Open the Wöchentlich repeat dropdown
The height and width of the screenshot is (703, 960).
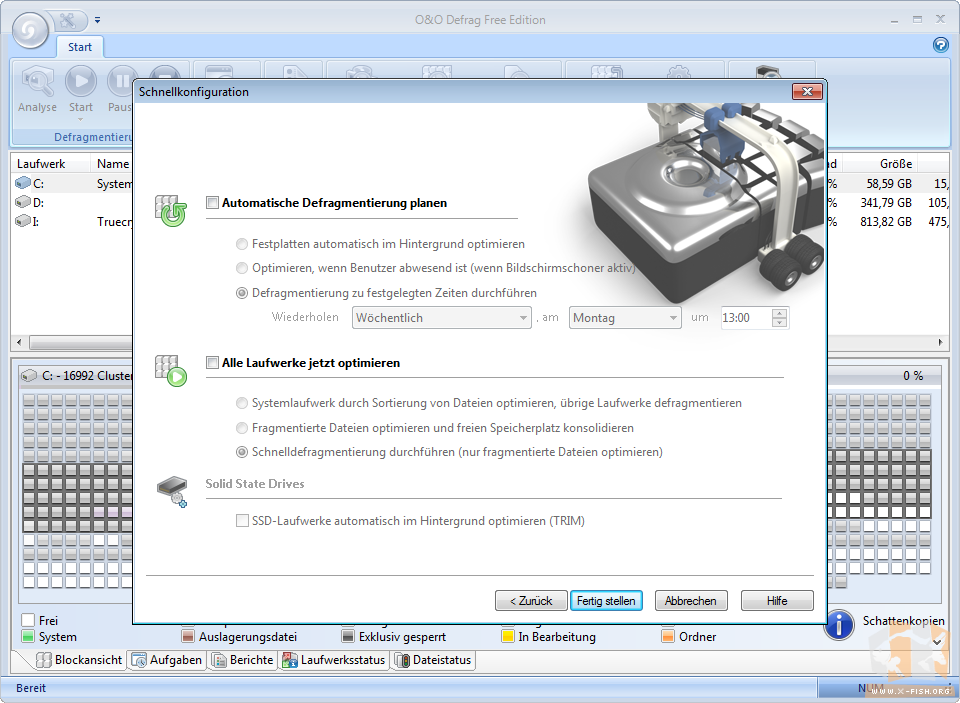(x=441, y=318)
